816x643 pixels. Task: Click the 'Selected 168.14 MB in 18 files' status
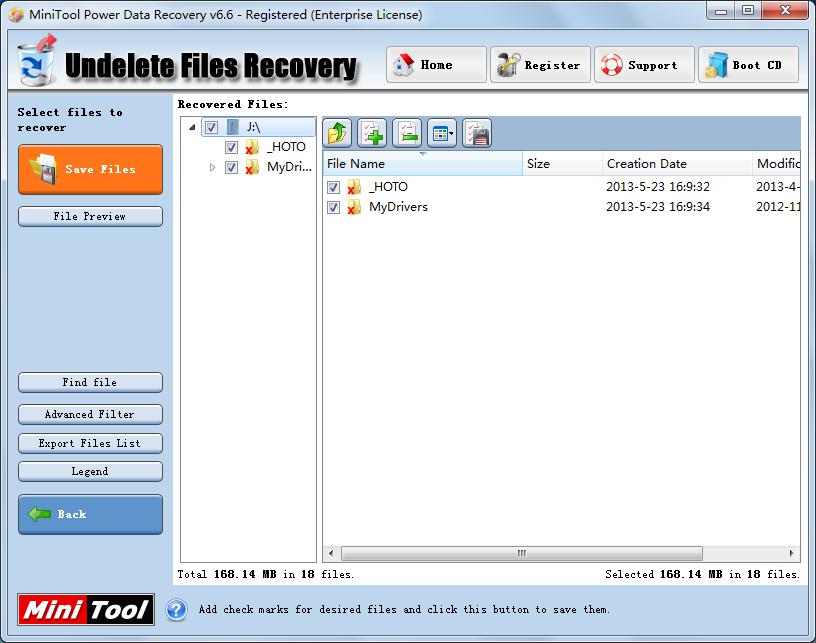click(702, 574)
